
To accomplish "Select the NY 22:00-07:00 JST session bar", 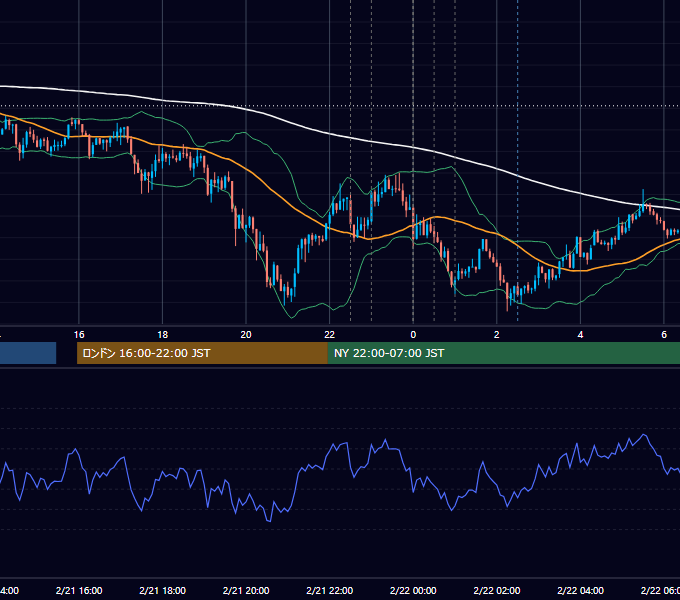I will pos(503,353).
